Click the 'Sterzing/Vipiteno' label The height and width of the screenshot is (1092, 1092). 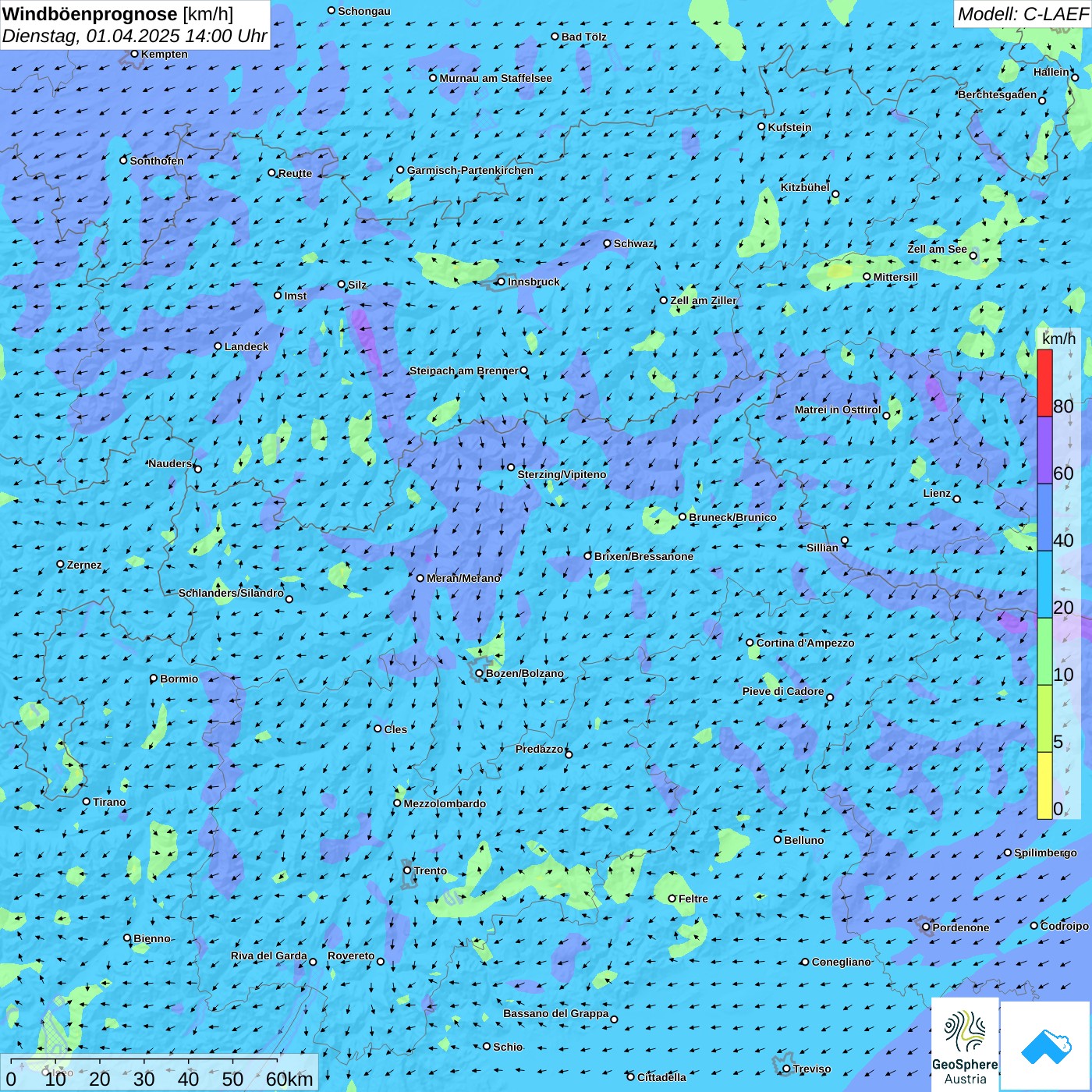(562, 474)
